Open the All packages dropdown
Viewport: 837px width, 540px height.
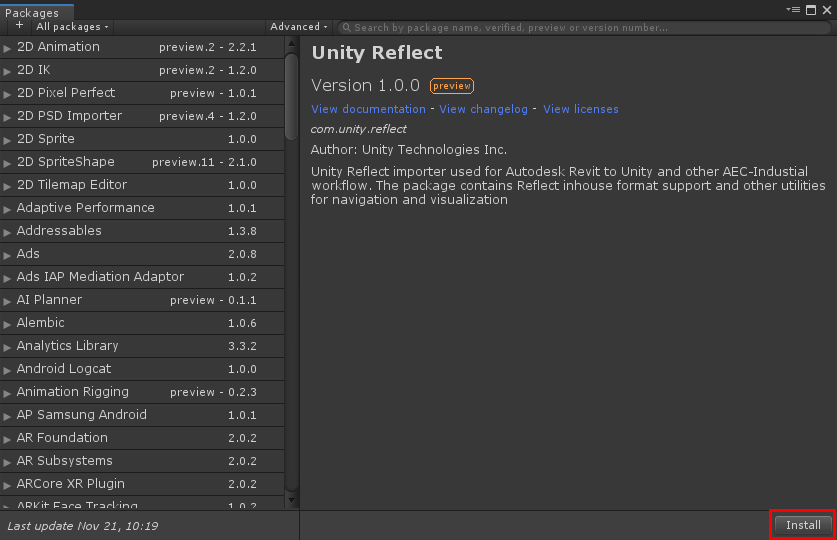pyautogui.click(x=73, y=27)
